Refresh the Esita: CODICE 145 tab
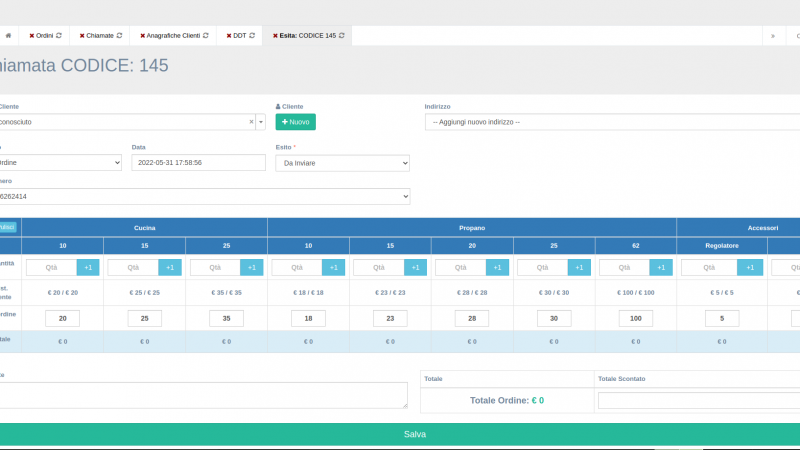This screenshot has width=800, height=450. tap(342, 35)
